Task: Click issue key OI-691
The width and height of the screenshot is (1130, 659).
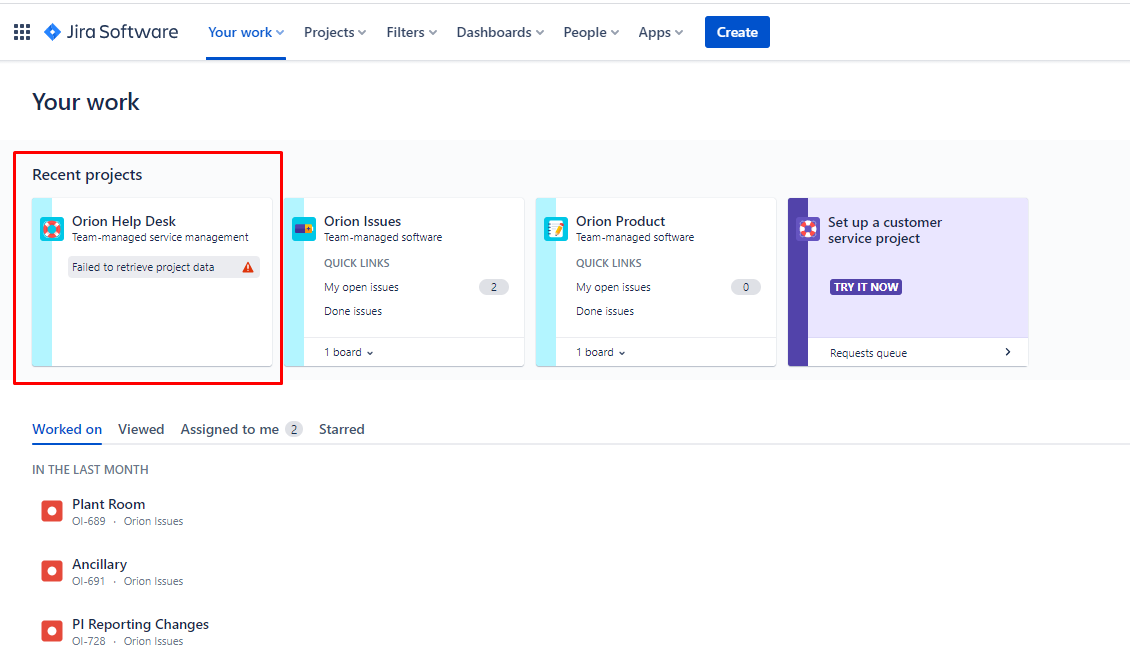Action: tap(89, 581)
